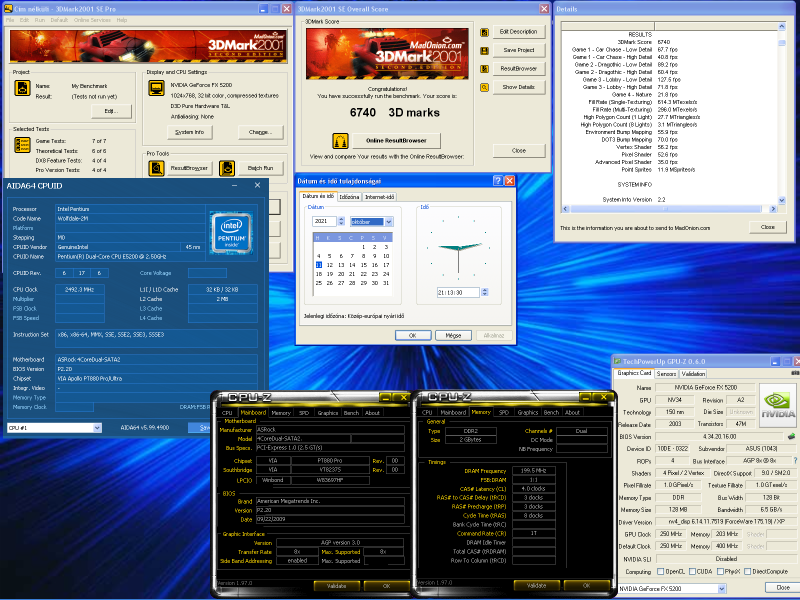This screenshot has height=600, width=800.
Task: Click the help button in the date dialog title bar
Action: [498, 181]
